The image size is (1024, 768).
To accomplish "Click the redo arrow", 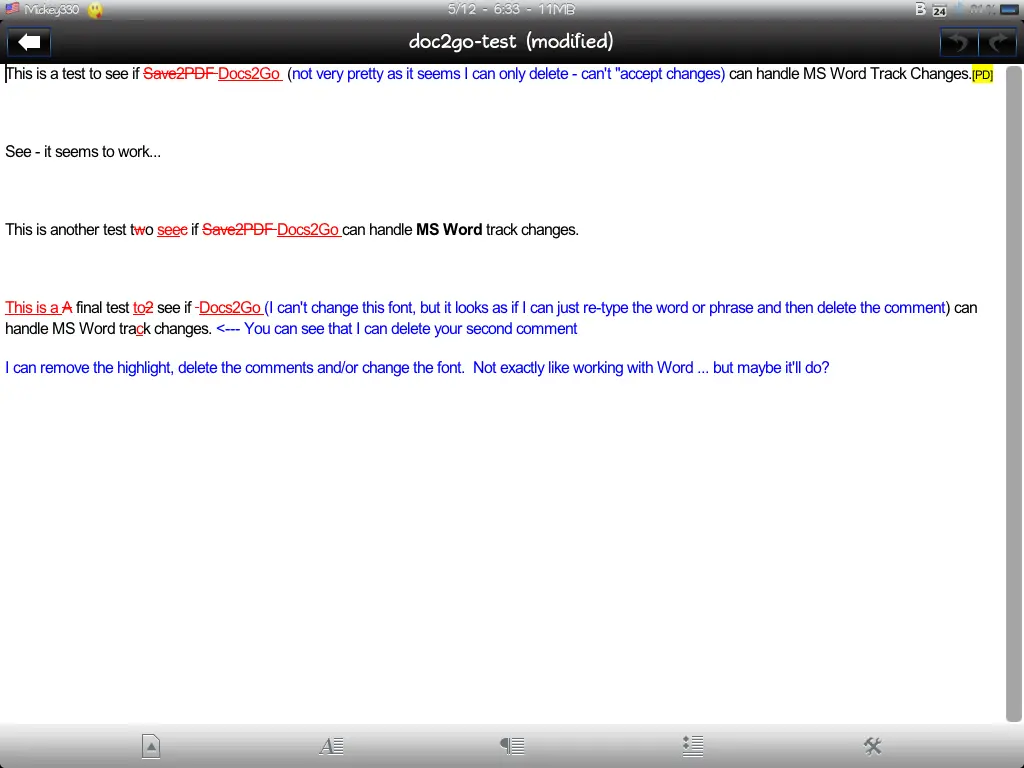I will [997, 42].
